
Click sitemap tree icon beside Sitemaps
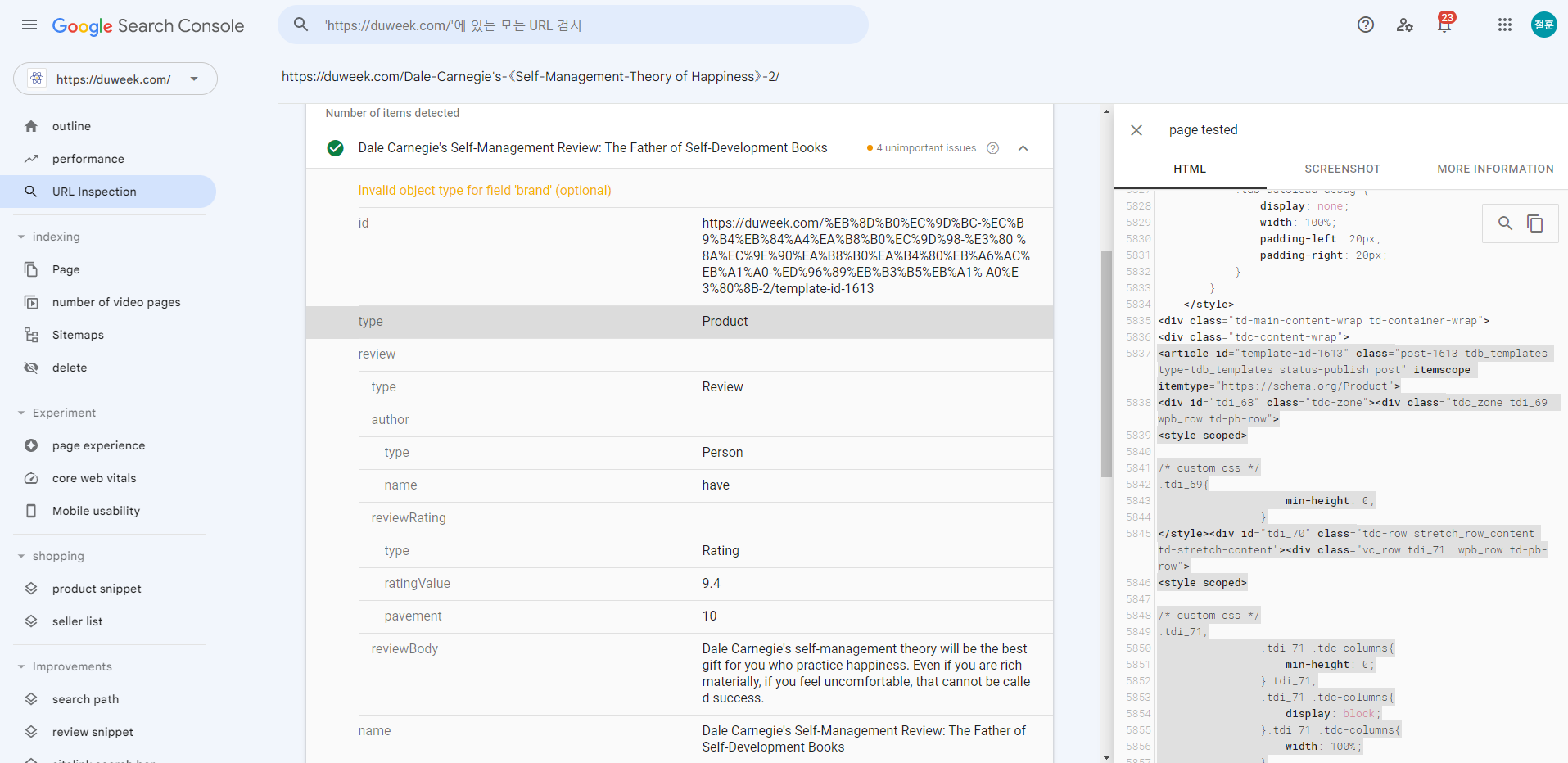pyautogui.click(x=31, y=335)
